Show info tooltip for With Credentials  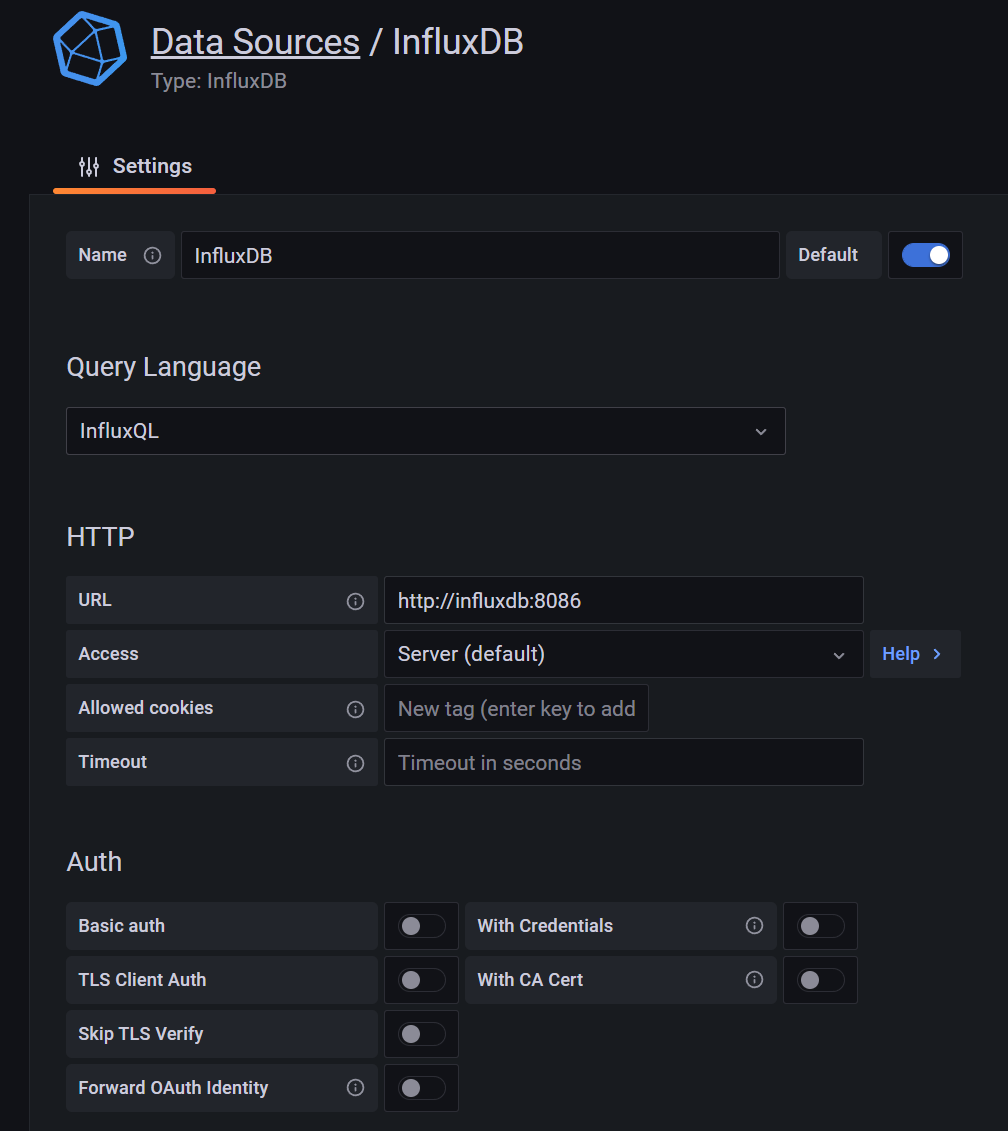(x=754, y=925)
